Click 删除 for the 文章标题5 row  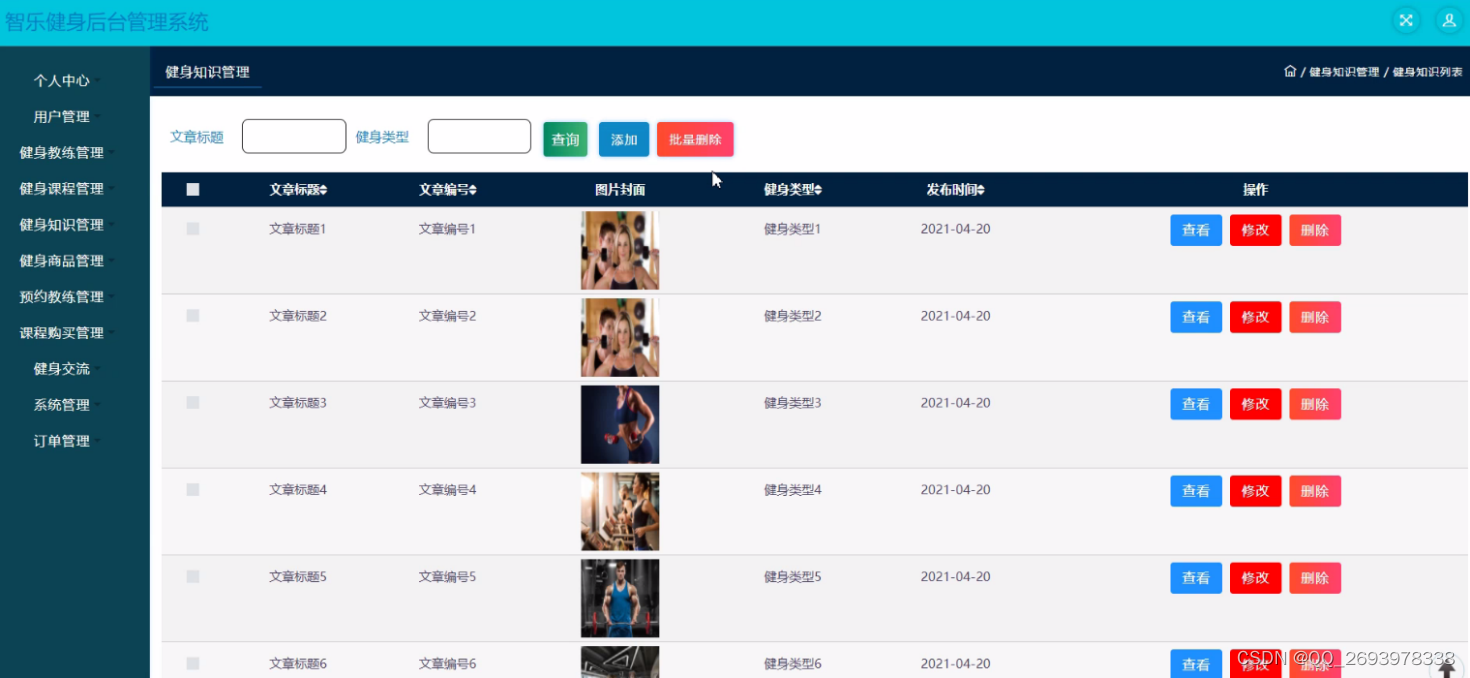[1315, 578]
